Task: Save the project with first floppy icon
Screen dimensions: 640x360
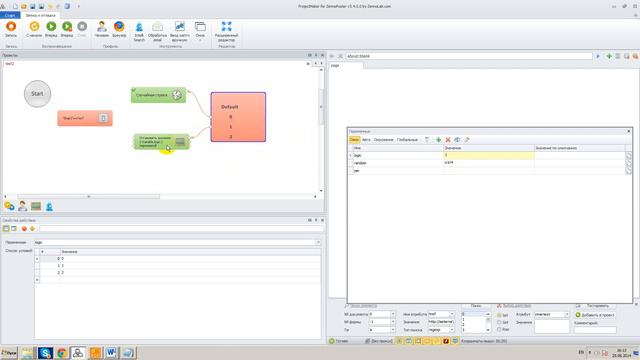Action: 33,7
